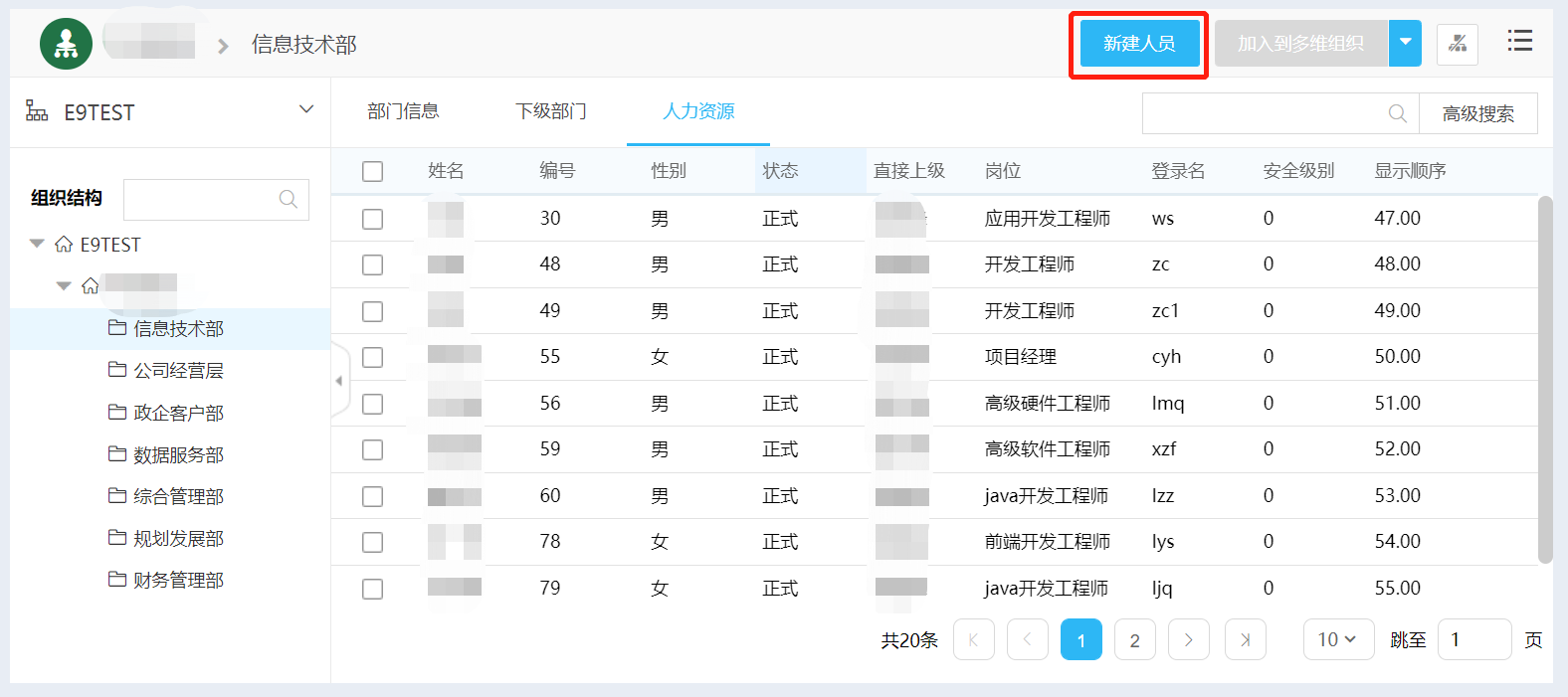The width and height of the screenshot is (1568, 697).
Task: Click the 编号 column header
Action: pos(557,171)
